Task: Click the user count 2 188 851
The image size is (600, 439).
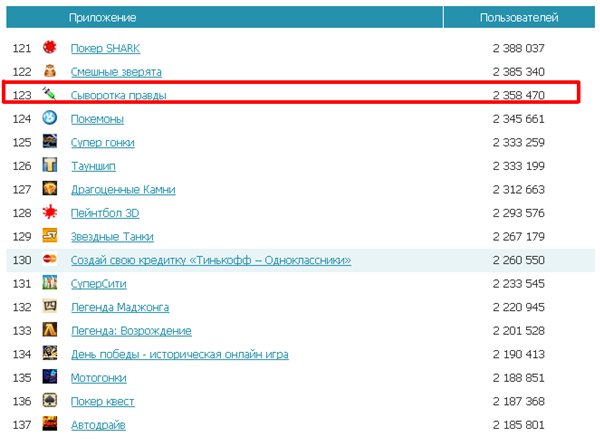Action: (518, 378)
